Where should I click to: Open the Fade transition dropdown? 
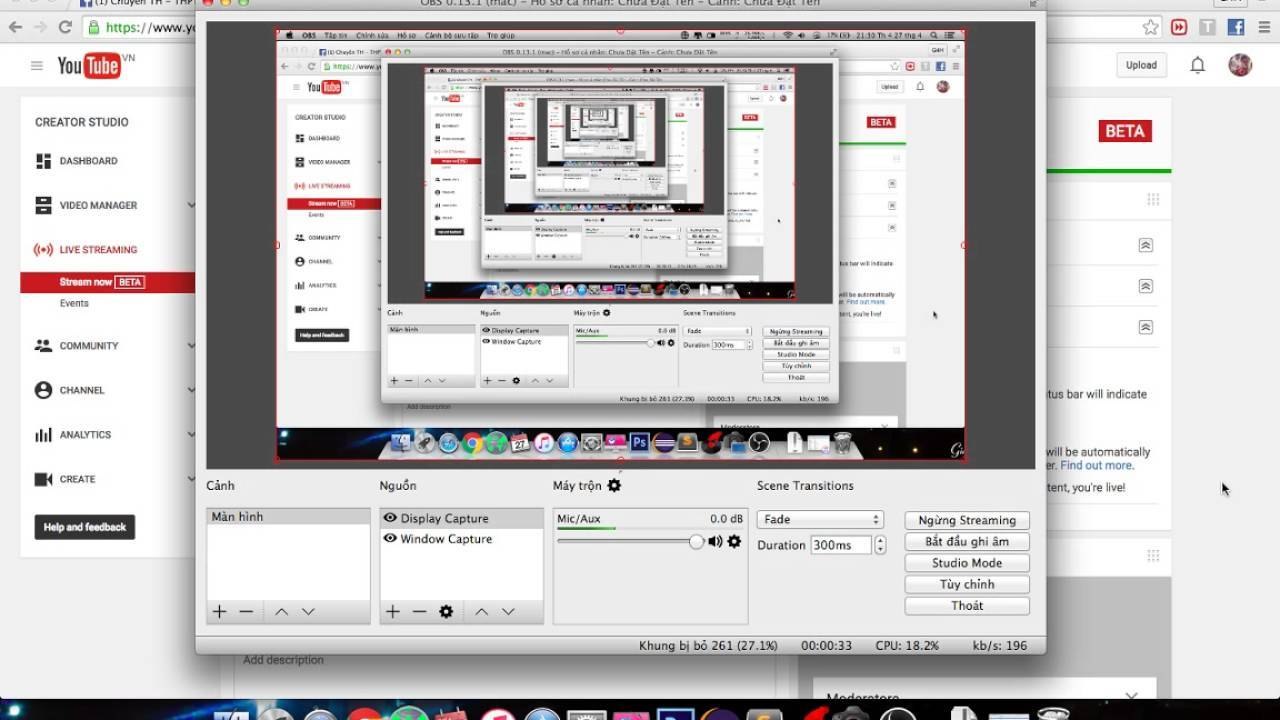(x=820, y=520)
